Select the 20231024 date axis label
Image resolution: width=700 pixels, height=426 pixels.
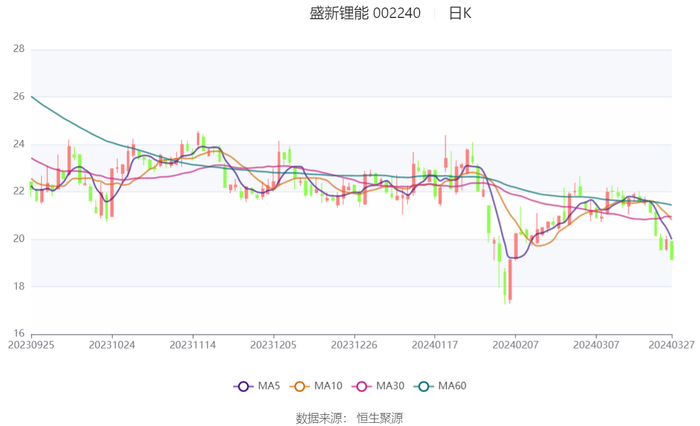click(x=111, y=344)
